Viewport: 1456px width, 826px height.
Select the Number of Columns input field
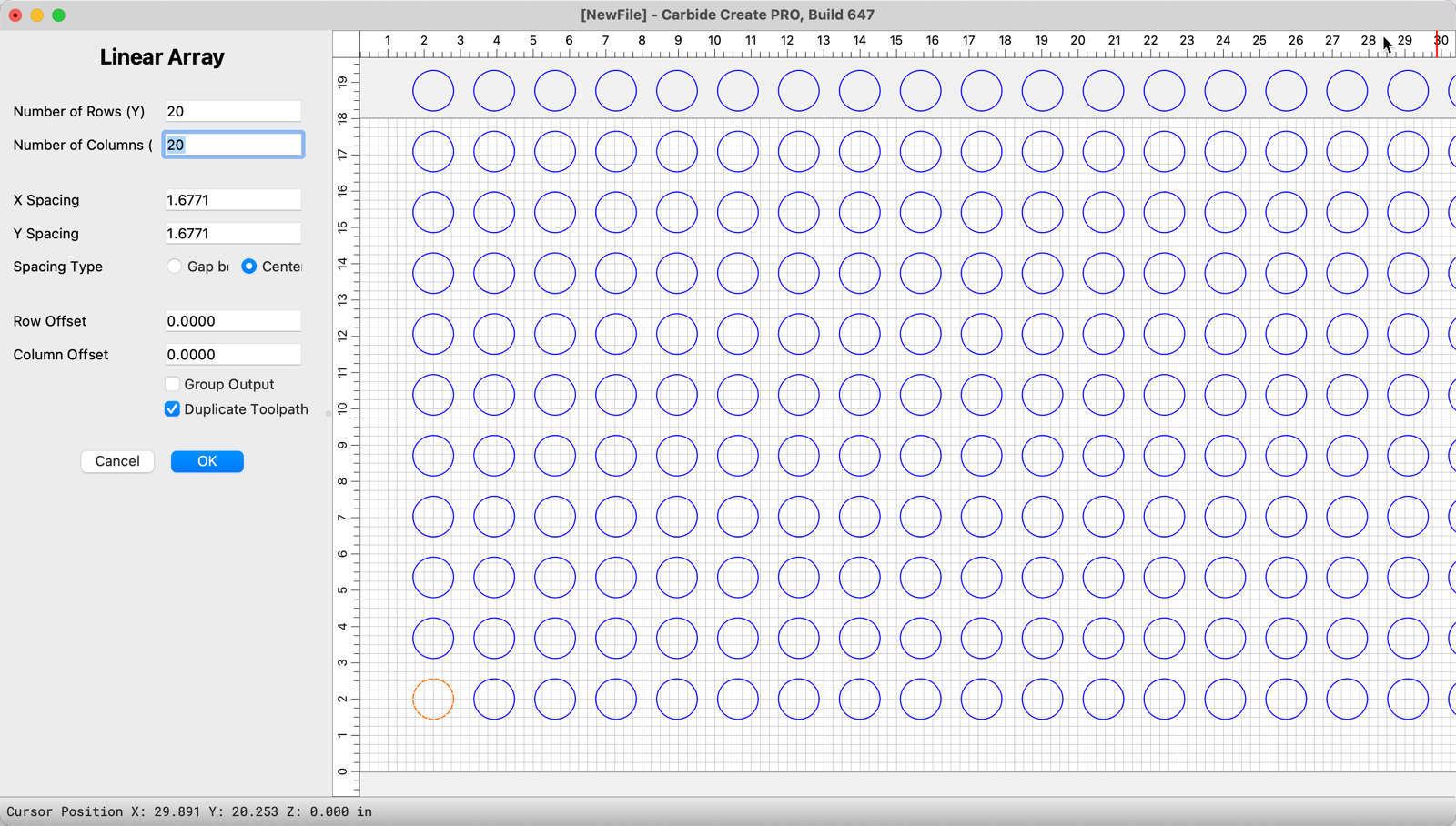coord(232,144)
